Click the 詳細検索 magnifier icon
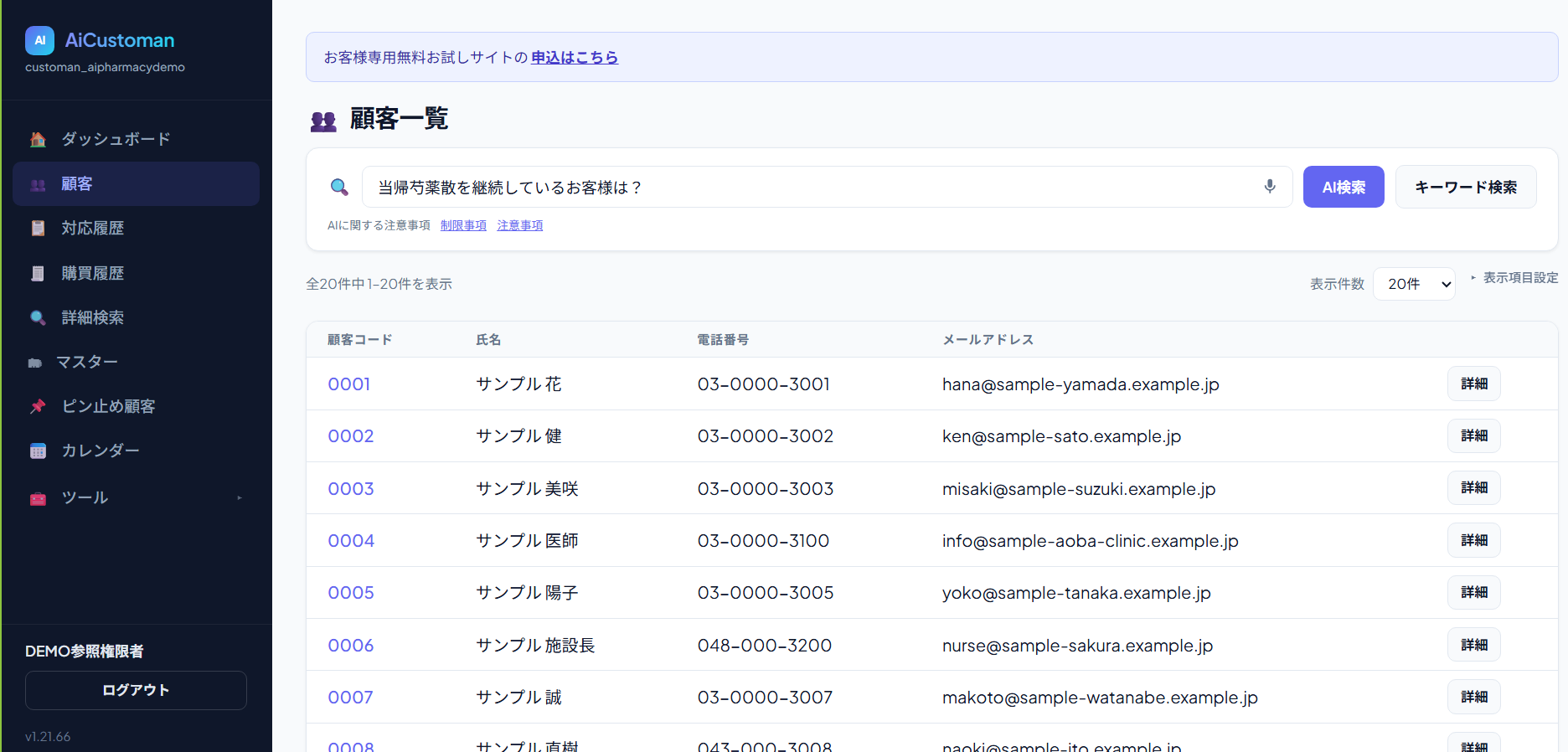This screenshot has width=1568, height=752. [38, 317]
